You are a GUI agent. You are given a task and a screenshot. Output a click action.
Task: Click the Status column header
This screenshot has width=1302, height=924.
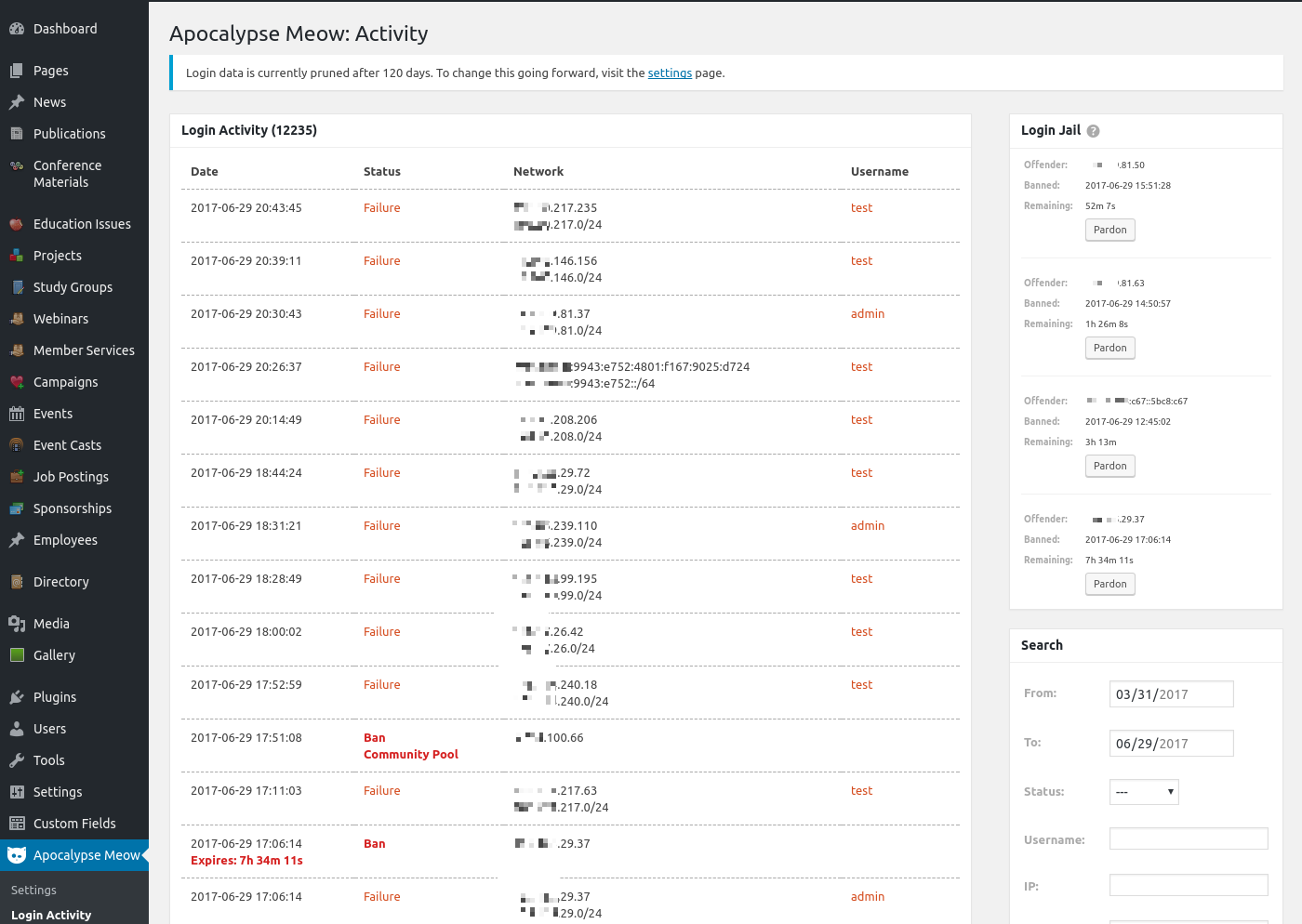pos(382,172)
